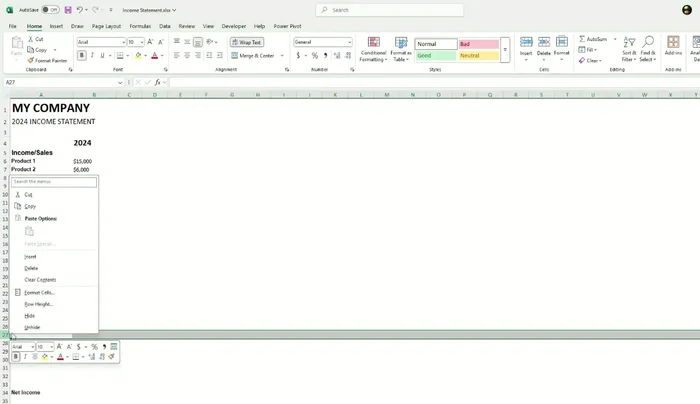Expand Merge & Center dropdown arrow
700x404 pixels.
pyautogui.click(x=282, y=56)
